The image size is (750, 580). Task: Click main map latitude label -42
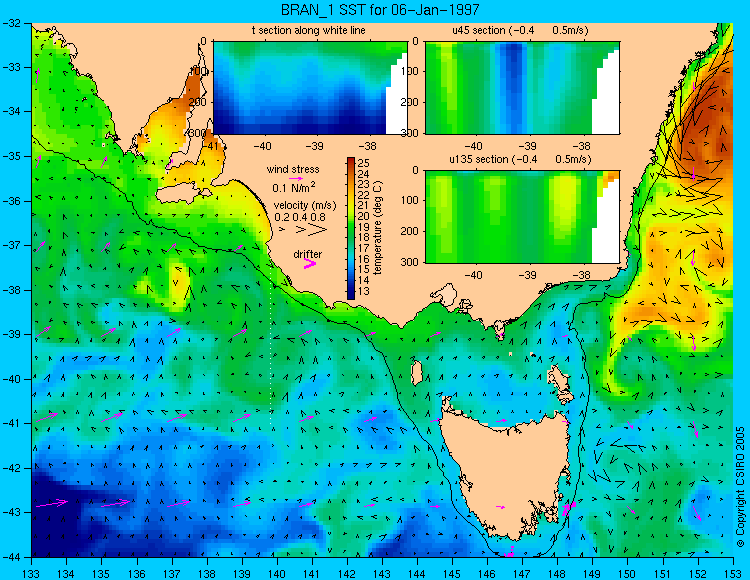12,468
